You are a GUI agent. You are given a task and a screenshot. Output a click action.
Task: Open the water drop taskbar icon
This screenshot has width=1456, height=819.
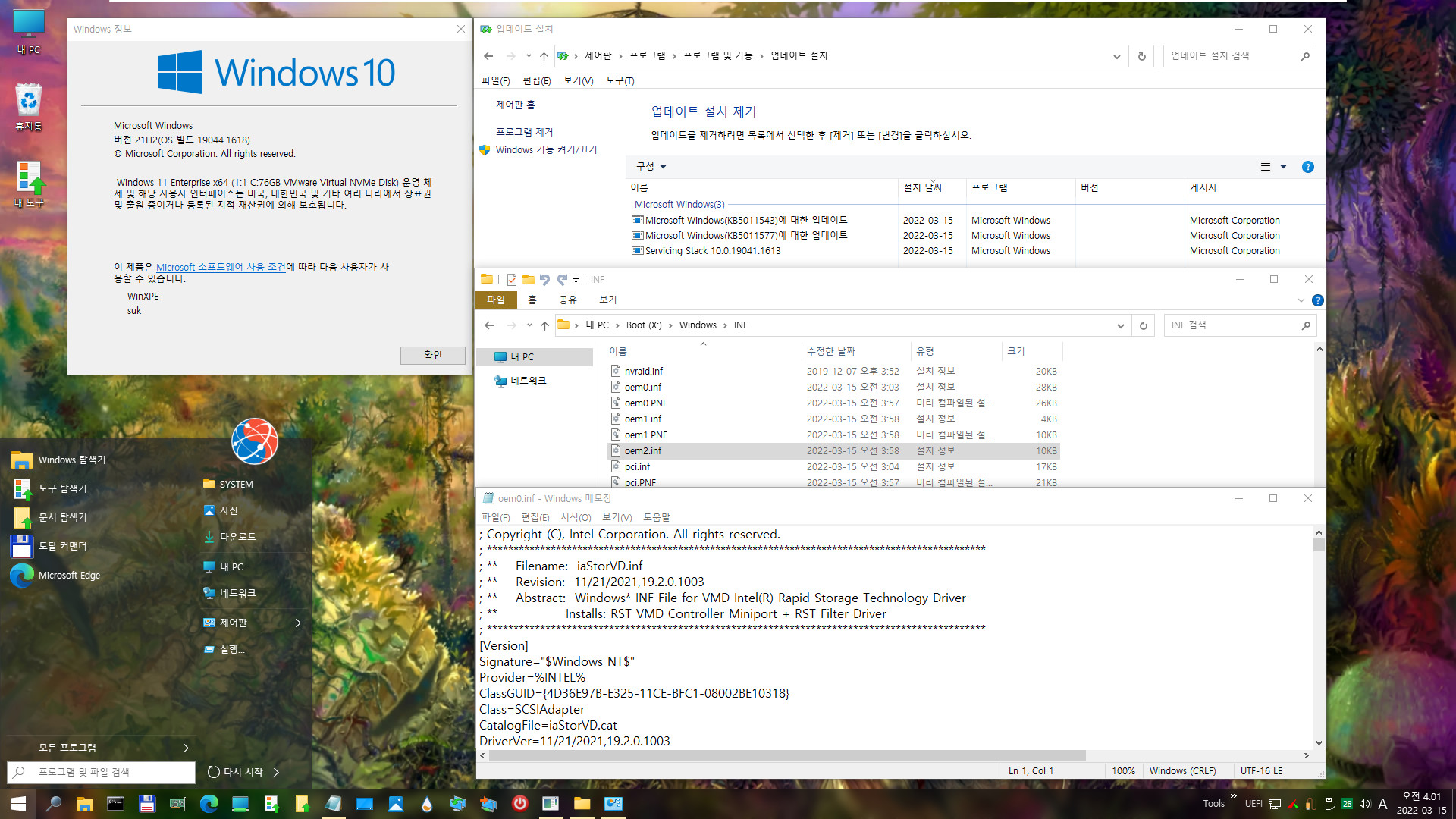(427, 804)
